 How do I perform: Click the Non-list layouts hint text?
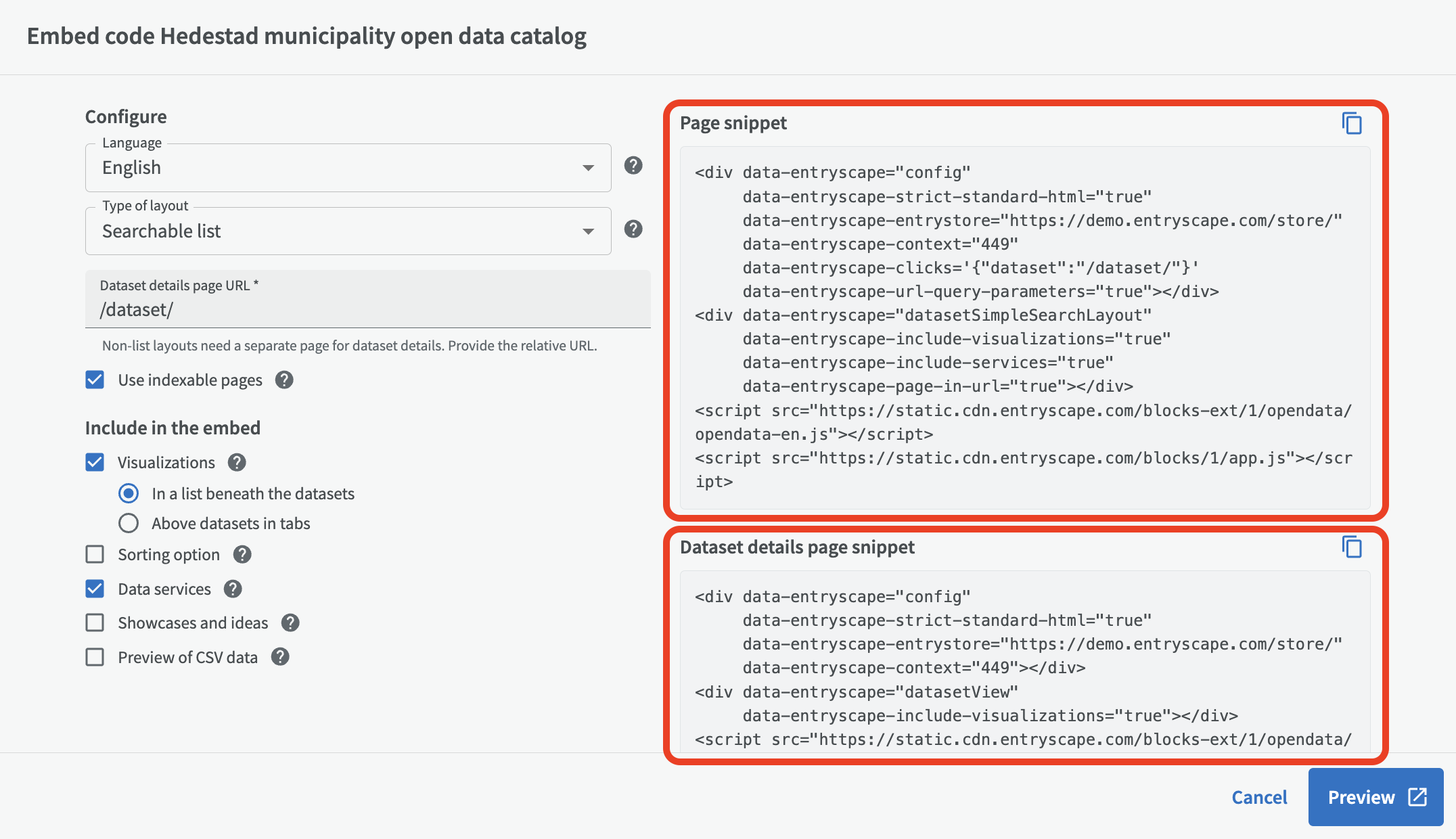pyautogui.click(x=349, y=346)
